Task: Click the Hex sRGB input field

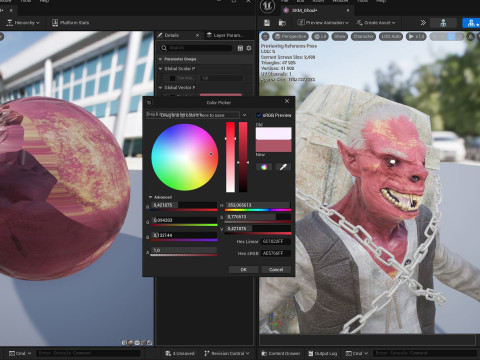Action: click(x=276, y=253)
